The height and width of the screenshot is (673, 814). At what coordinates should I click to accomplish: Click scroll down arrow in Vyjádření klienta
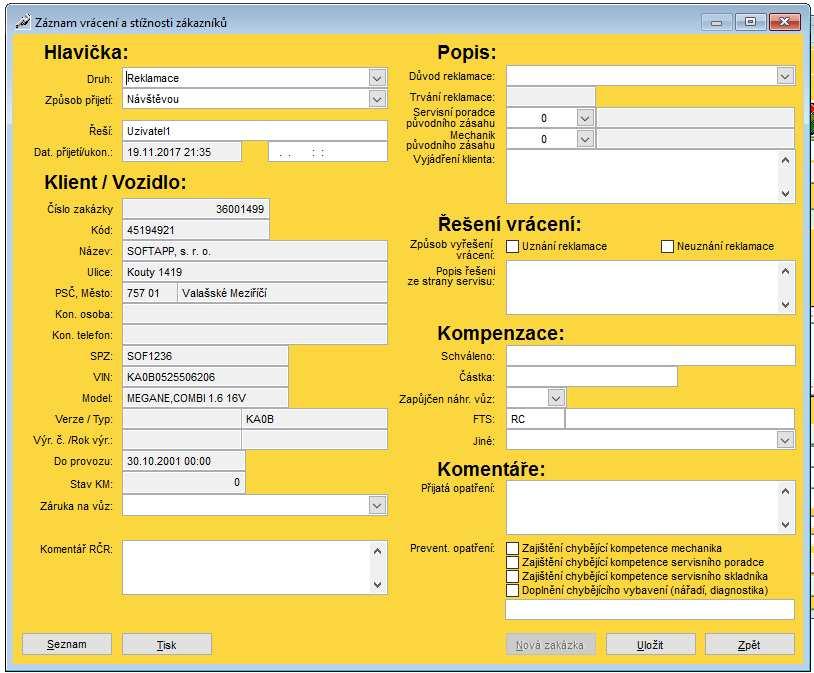(x=785, y=193)
